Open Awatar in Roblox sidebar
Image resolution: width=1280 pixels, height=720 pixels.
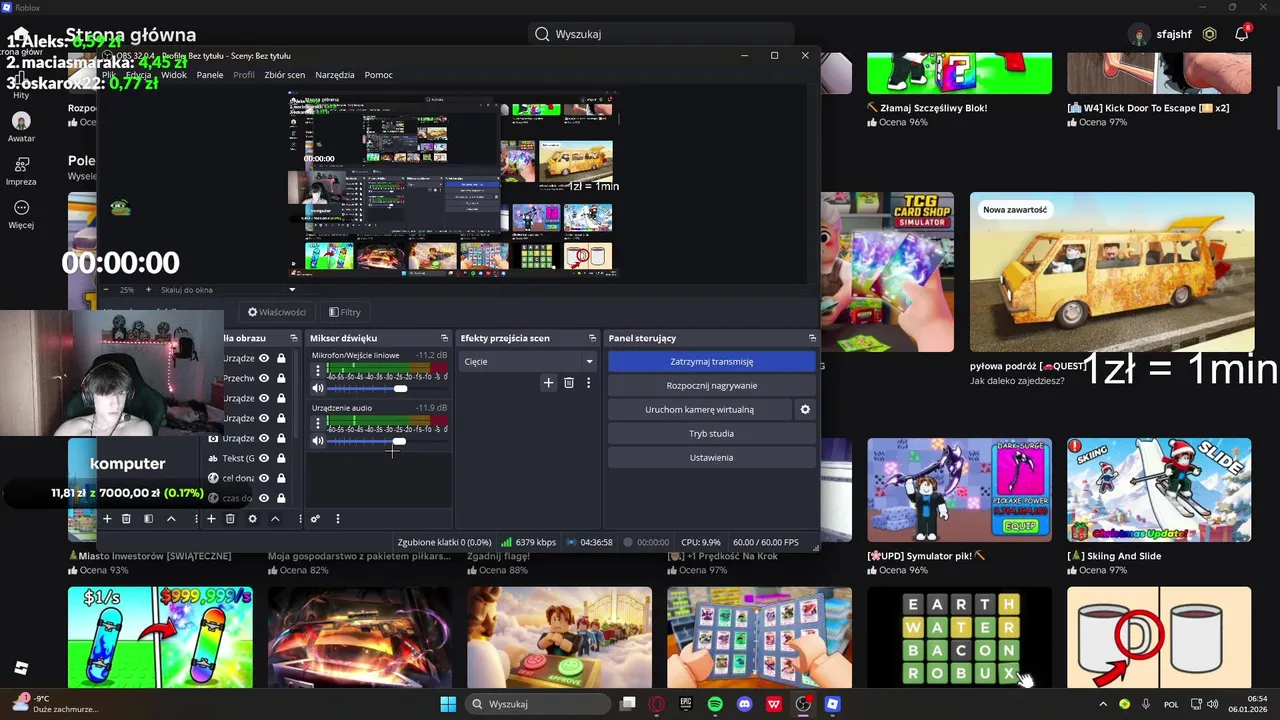pos(21,127)
